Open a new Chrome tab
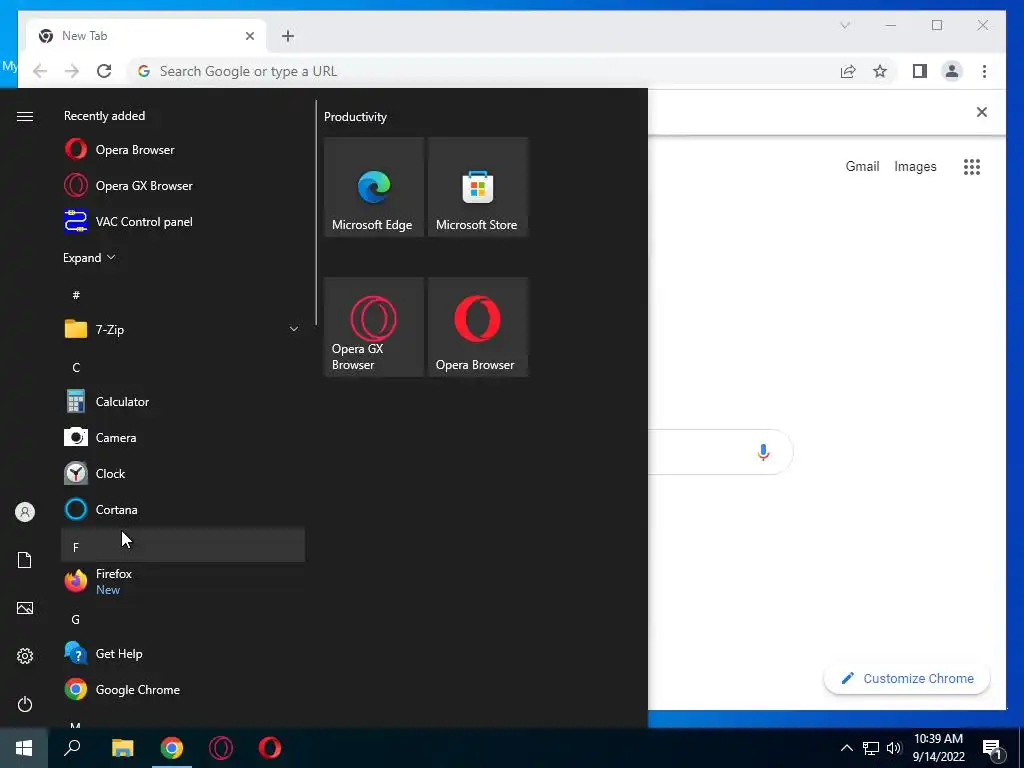The image size is (1024, 768). point(288,36)
